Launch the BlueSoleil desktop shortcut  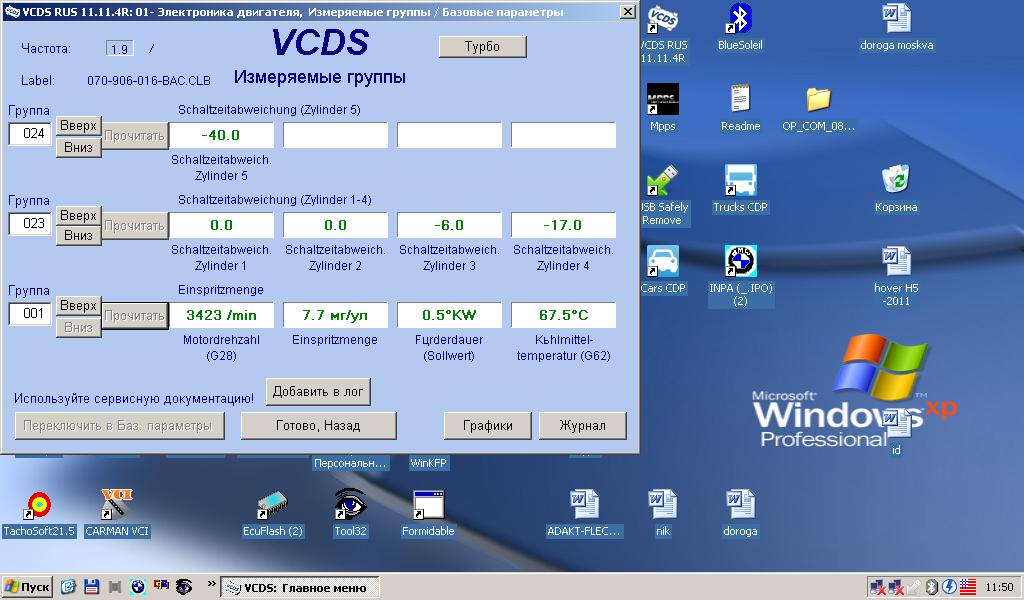tap(740, 27)
